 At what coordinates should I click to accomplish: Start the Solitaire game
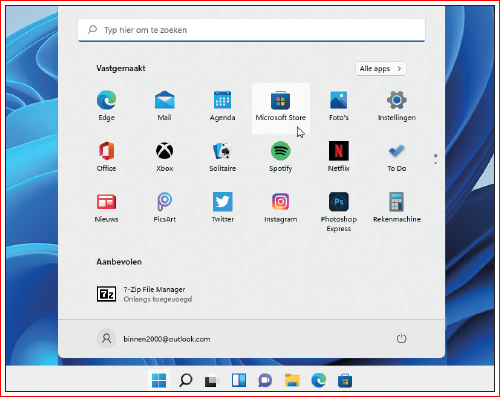pos(222,157)
